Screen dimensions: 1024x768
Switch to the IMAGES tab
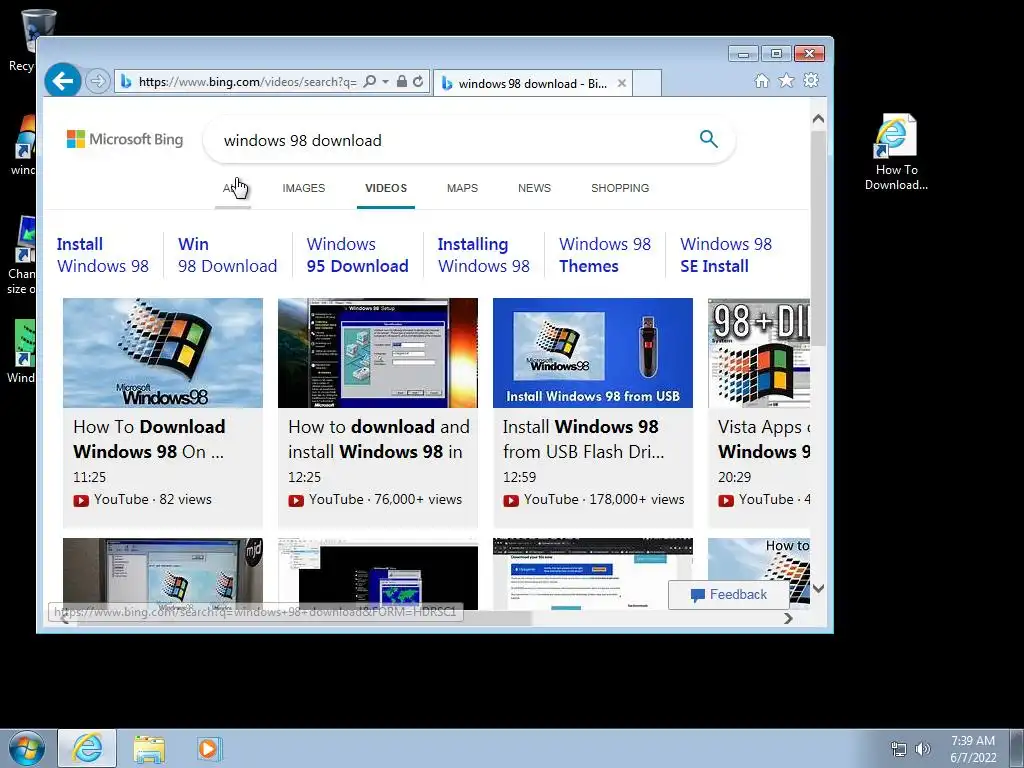pyautogui.click(x=304, y=188)
